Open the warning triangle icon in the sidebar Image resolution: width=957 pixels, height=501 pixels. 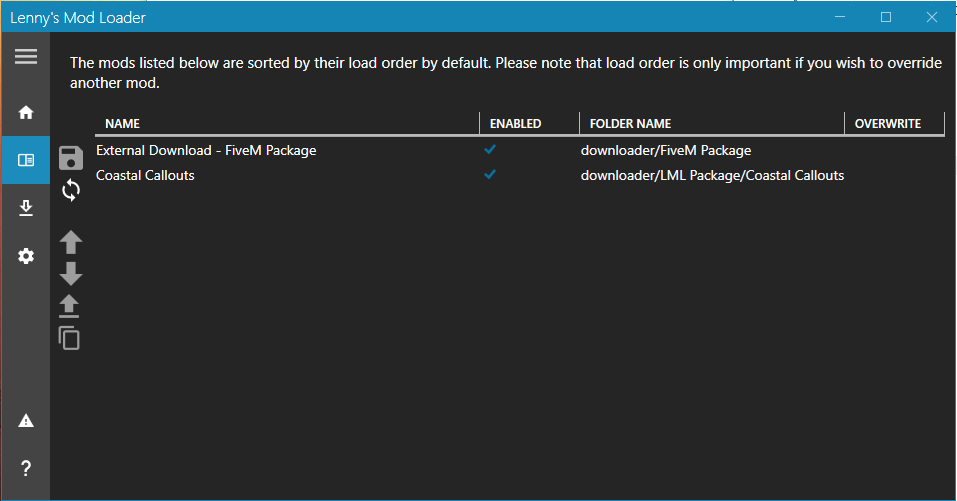[x=26, y=421]
